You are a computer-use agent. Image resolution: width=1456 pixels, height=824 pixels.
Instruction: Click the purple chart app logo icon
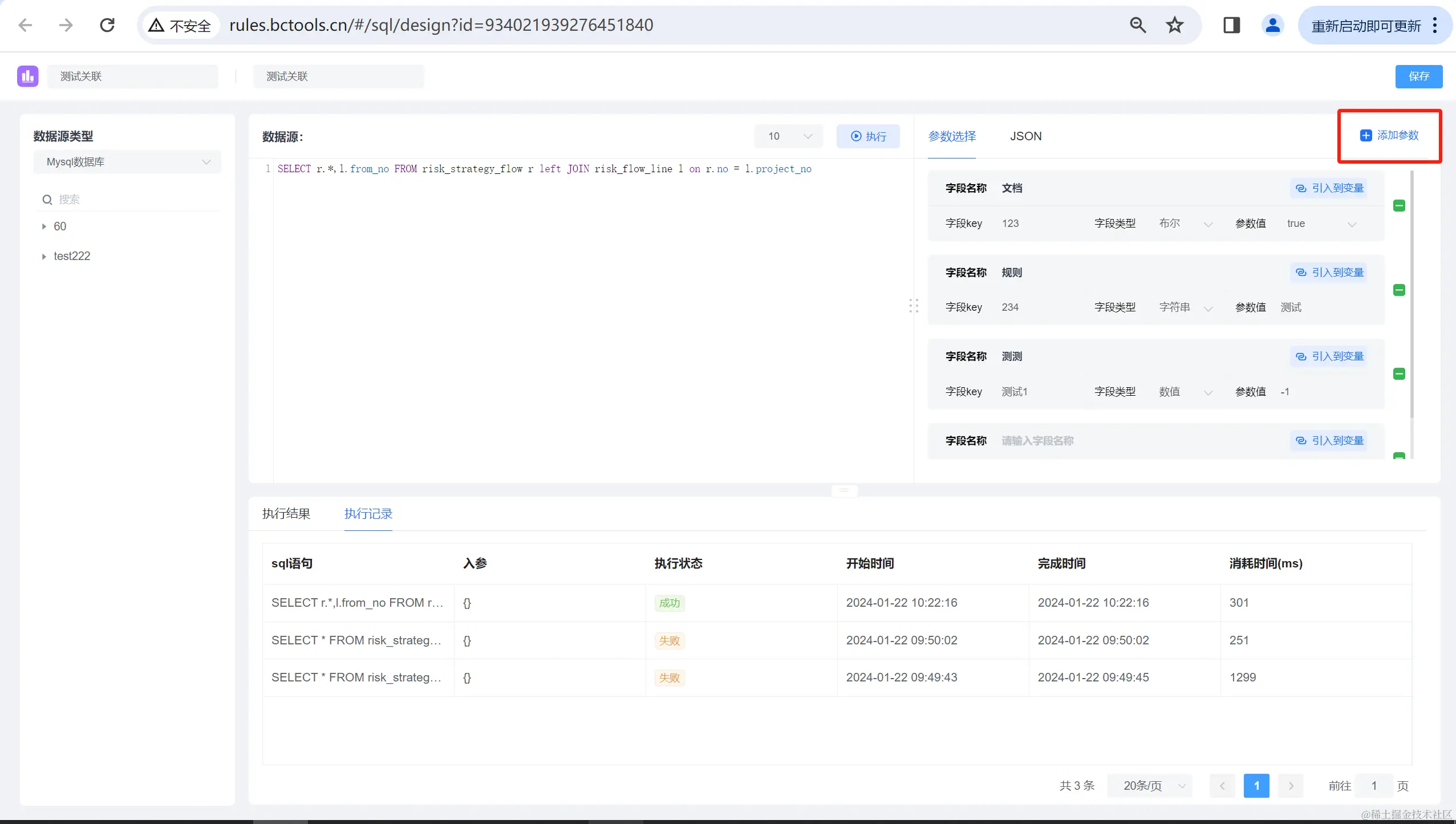tap(27, 76)
